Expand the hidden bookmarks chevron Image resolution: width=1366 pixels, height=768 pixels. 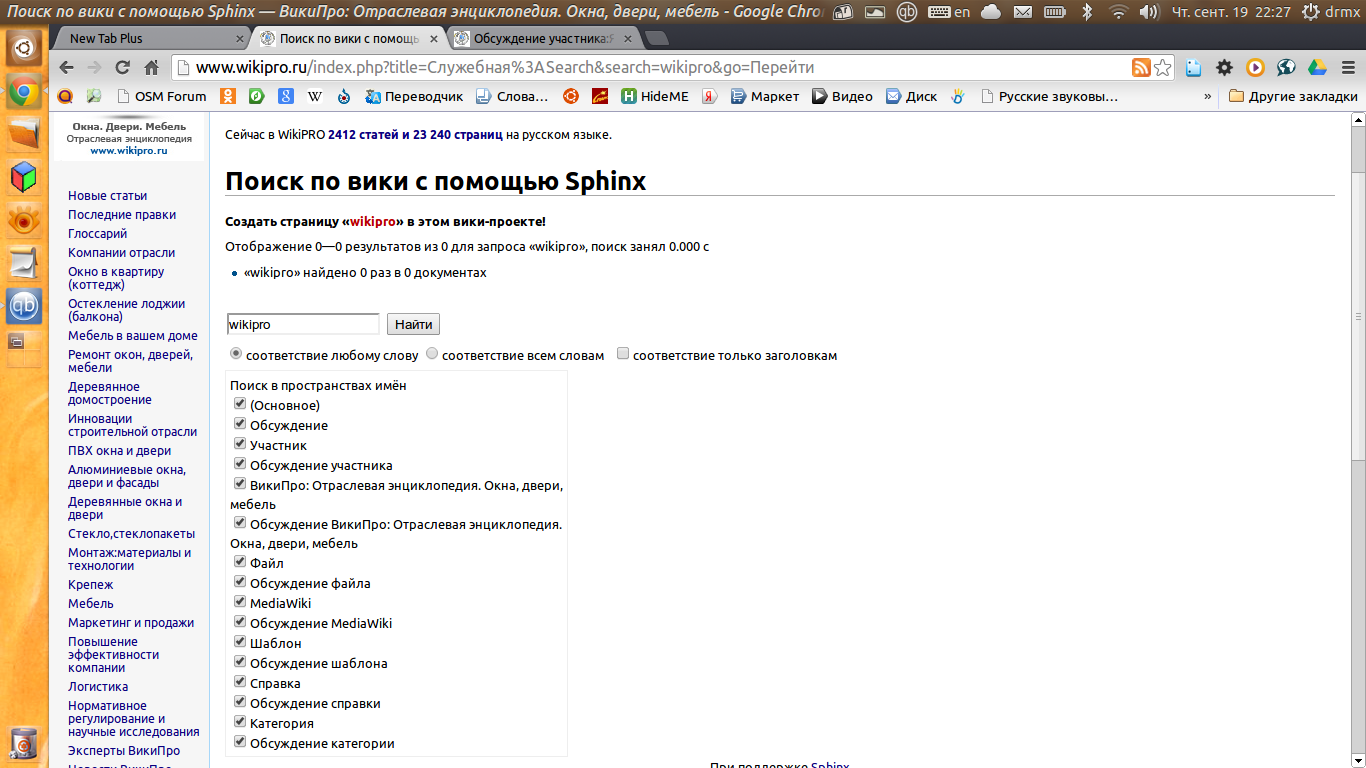tap(1208, 96)
